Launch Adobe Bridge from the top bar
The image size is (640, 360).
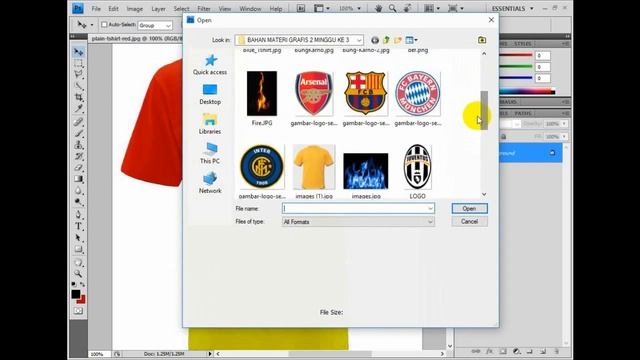point(300,8)
